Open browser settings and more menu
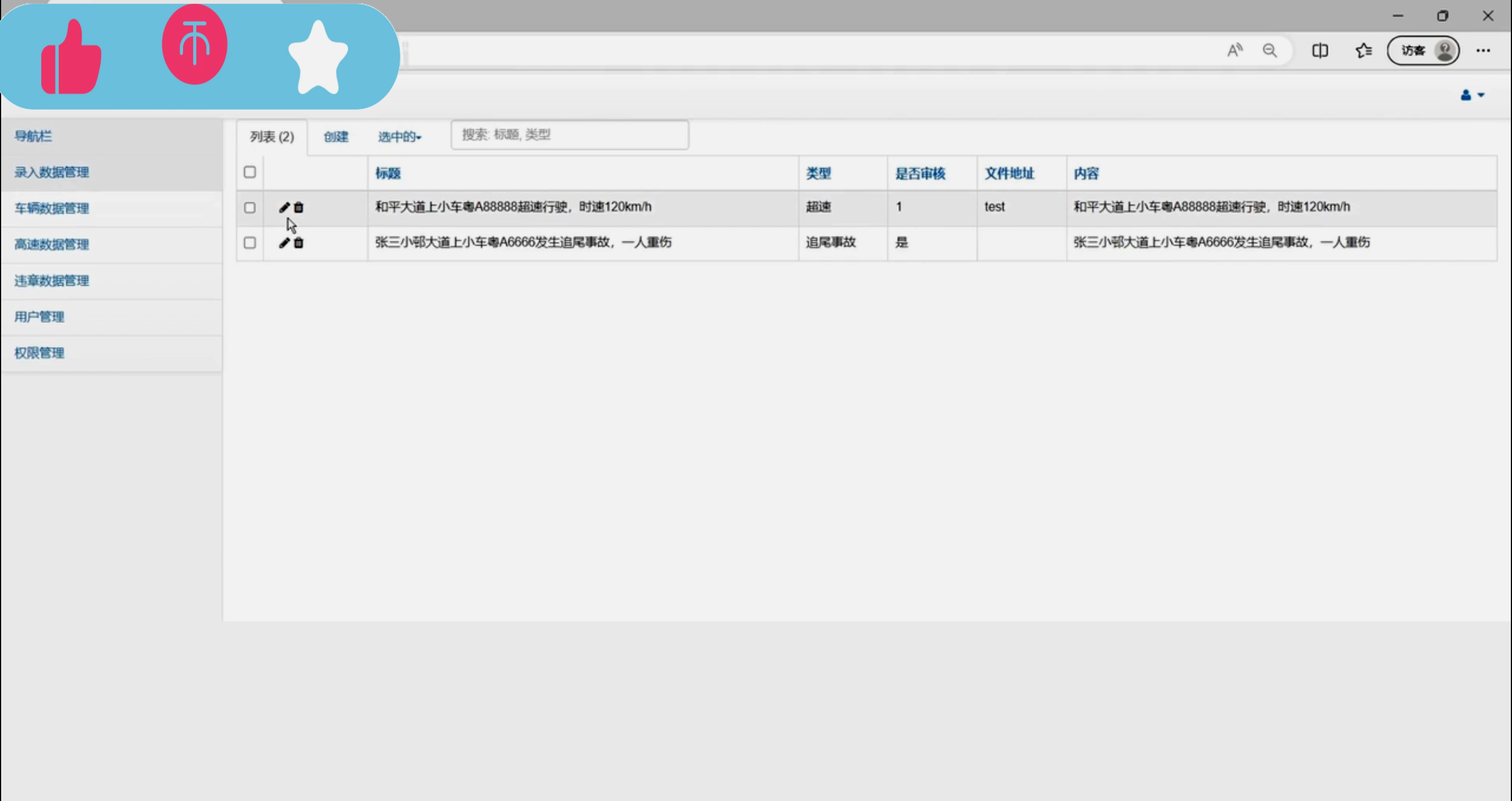Image resolution: width=1512 pixels, height=801 pixels. tap(1483, 50)
